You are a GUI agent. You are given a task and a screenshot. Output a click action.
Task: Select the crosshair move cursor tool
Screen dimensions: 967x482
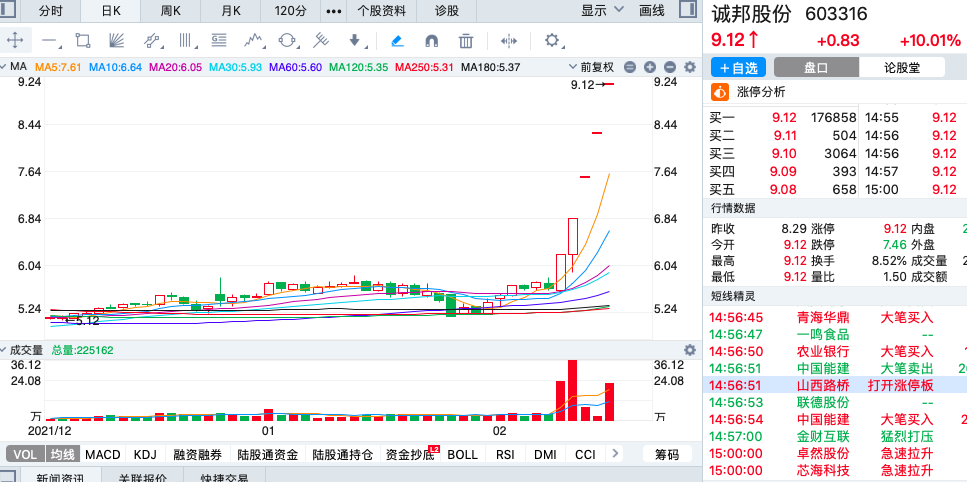[x=15, y=41]
